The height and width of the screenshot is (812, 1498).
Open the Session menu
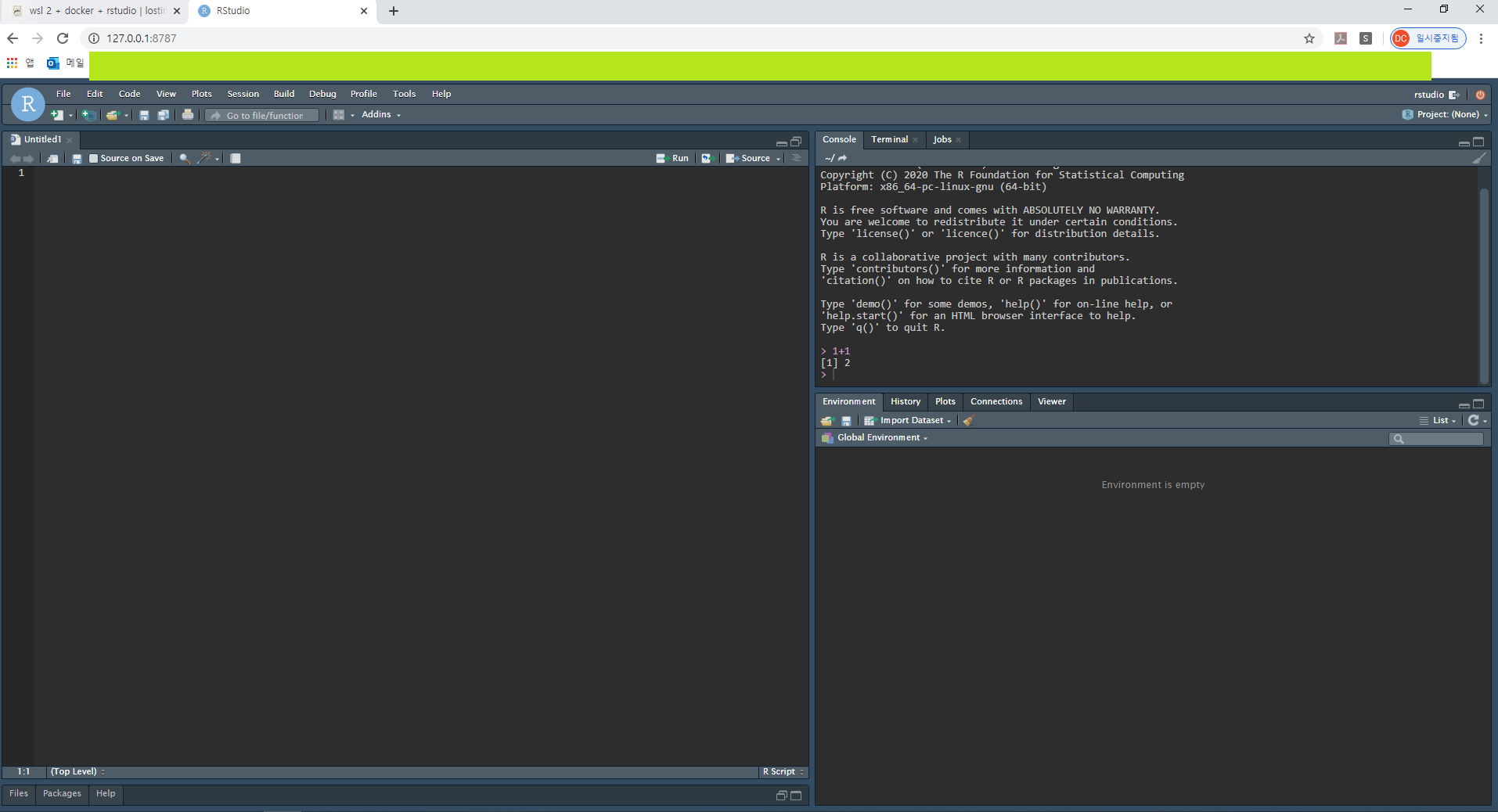click(243, 94)
